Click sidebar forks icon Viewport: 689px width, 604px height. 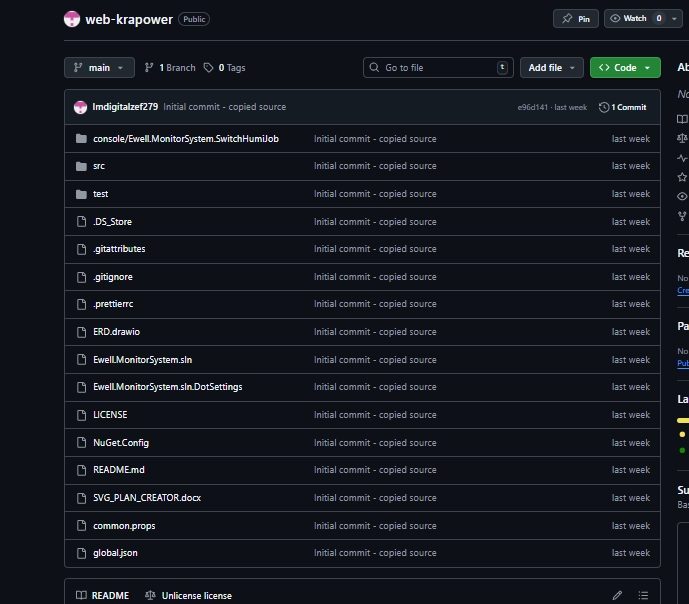click(682, 216)
